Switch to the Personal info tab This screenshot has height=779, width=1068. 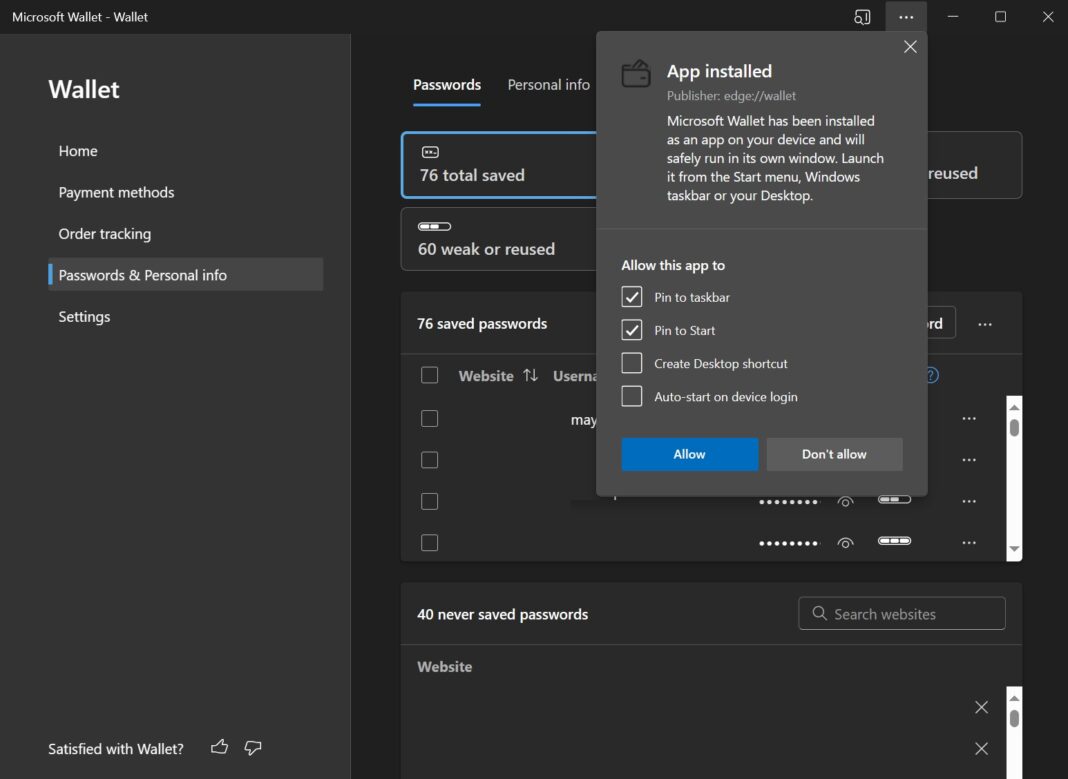tap(548, 85)
